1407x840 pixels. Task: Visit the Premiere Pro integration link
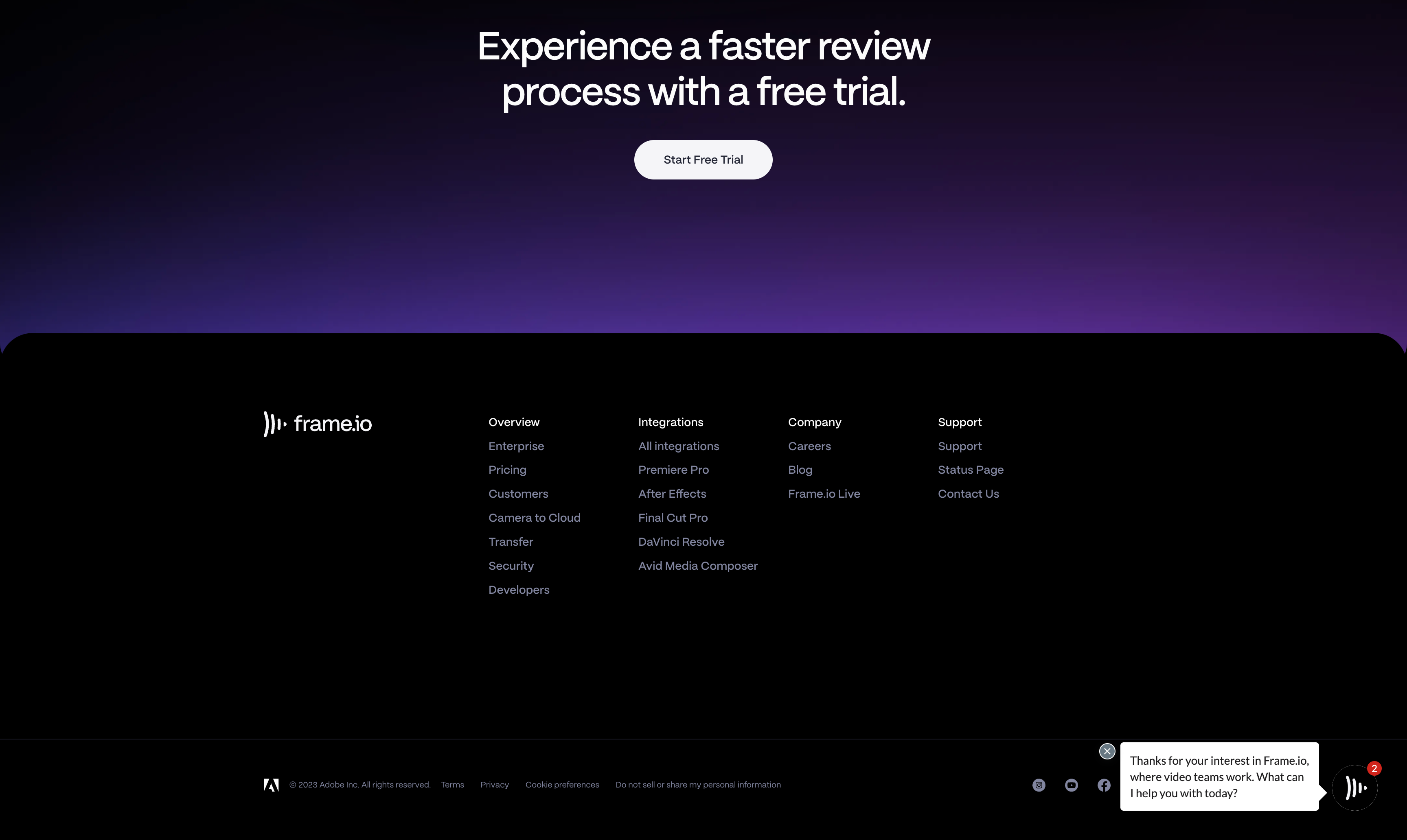(x=673, y=470)
